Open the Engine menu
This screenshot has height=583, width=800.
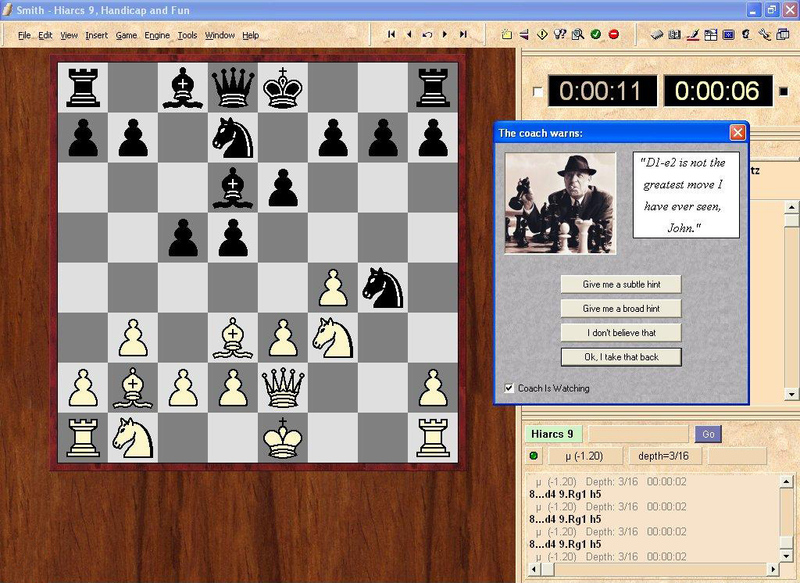click(x=157, y=35)
